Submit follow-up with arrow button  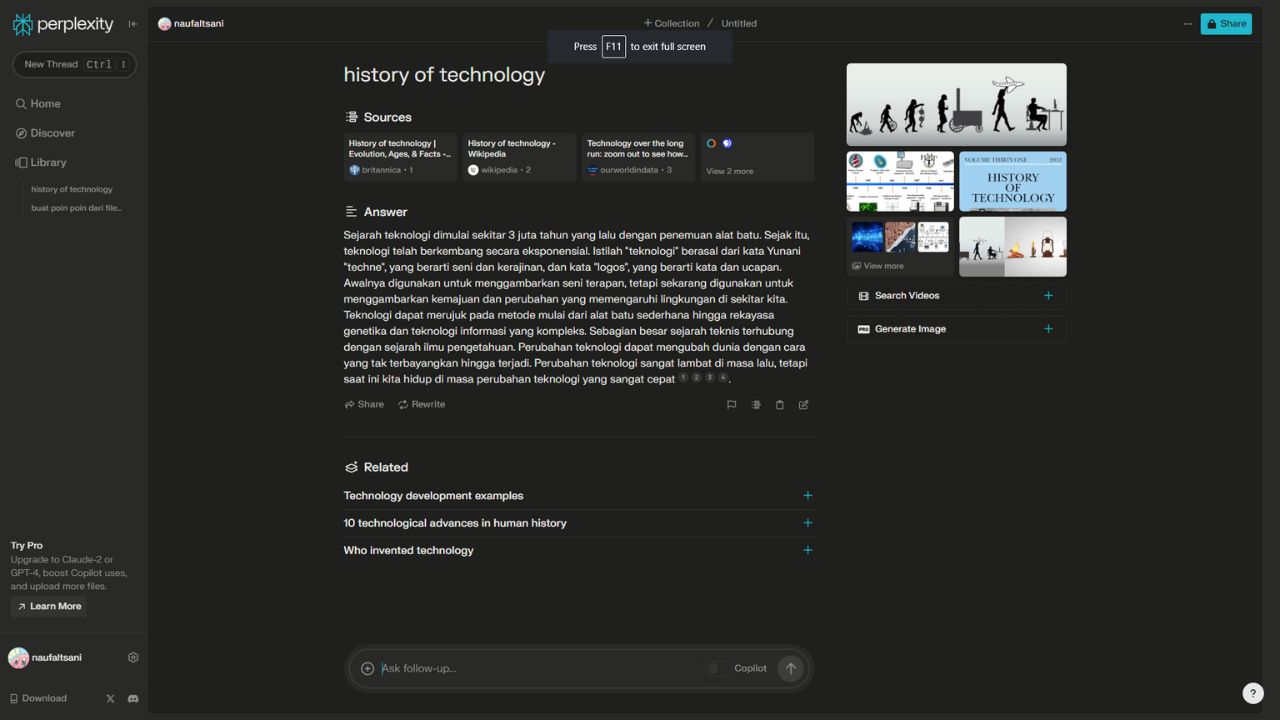(x=790, y=669)
